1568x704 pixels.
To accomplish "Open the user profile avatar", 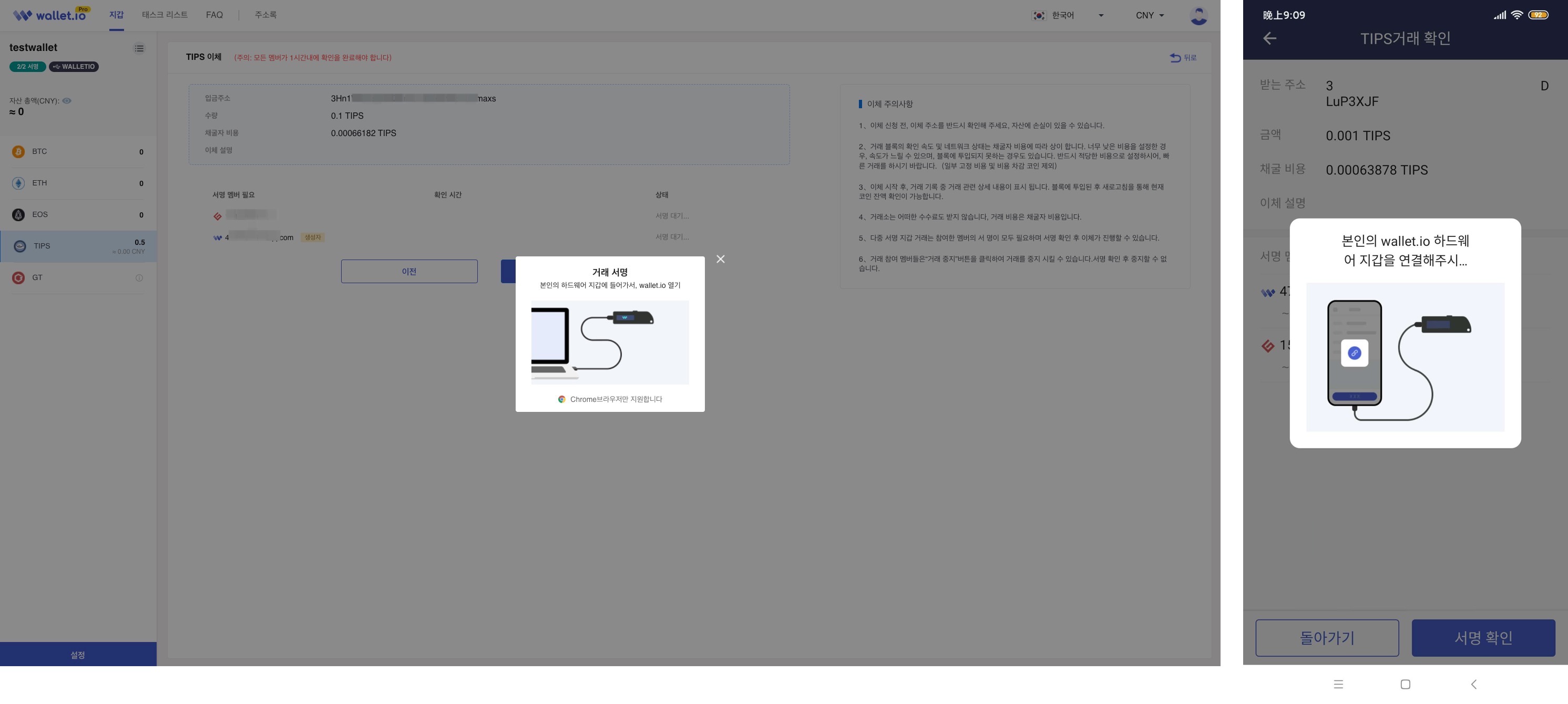I will click(1198, 16).
